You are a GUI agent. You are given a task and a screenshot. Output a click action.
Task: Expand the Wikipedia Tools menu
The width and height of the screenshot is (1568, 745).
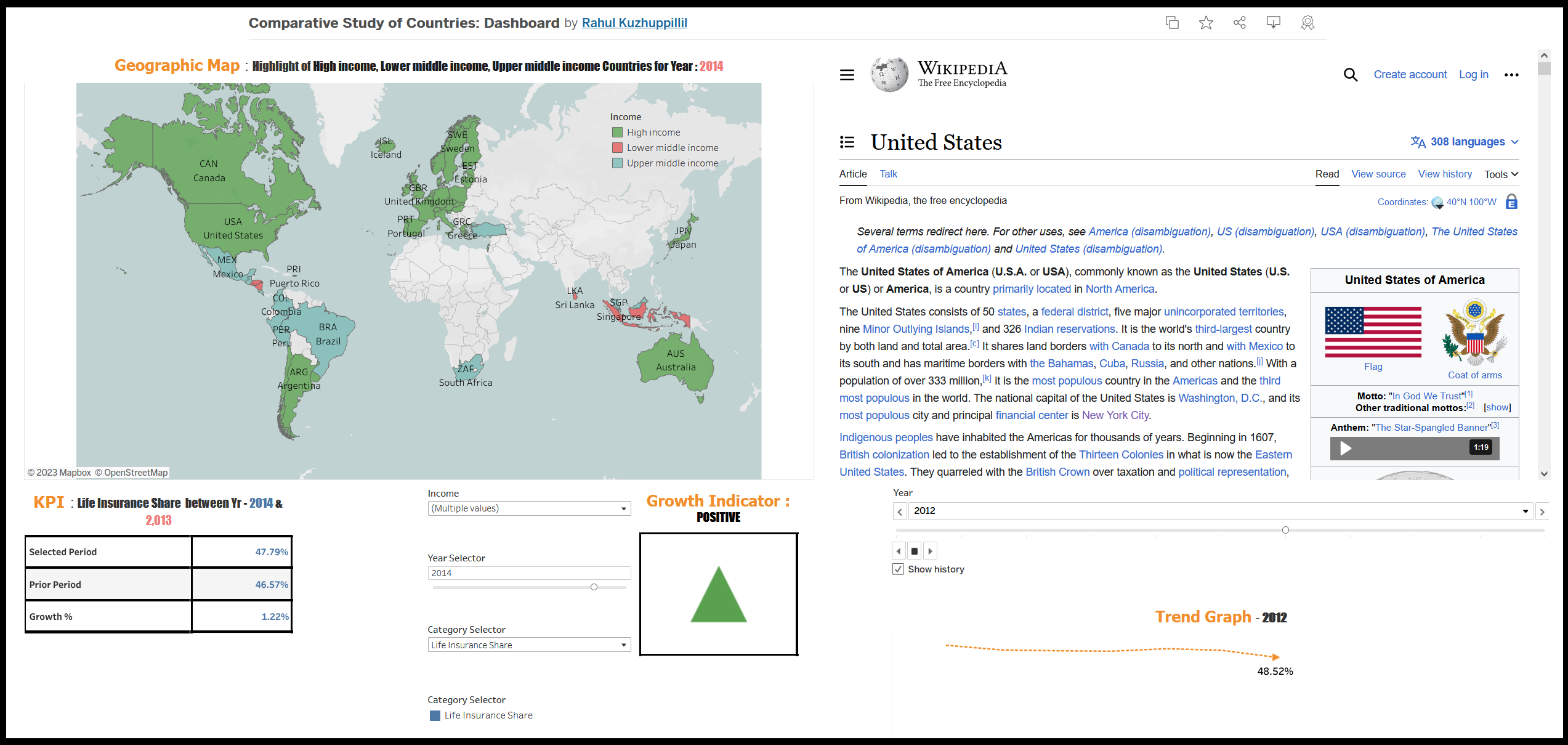pyautogui.click(x=1501, y=174)
